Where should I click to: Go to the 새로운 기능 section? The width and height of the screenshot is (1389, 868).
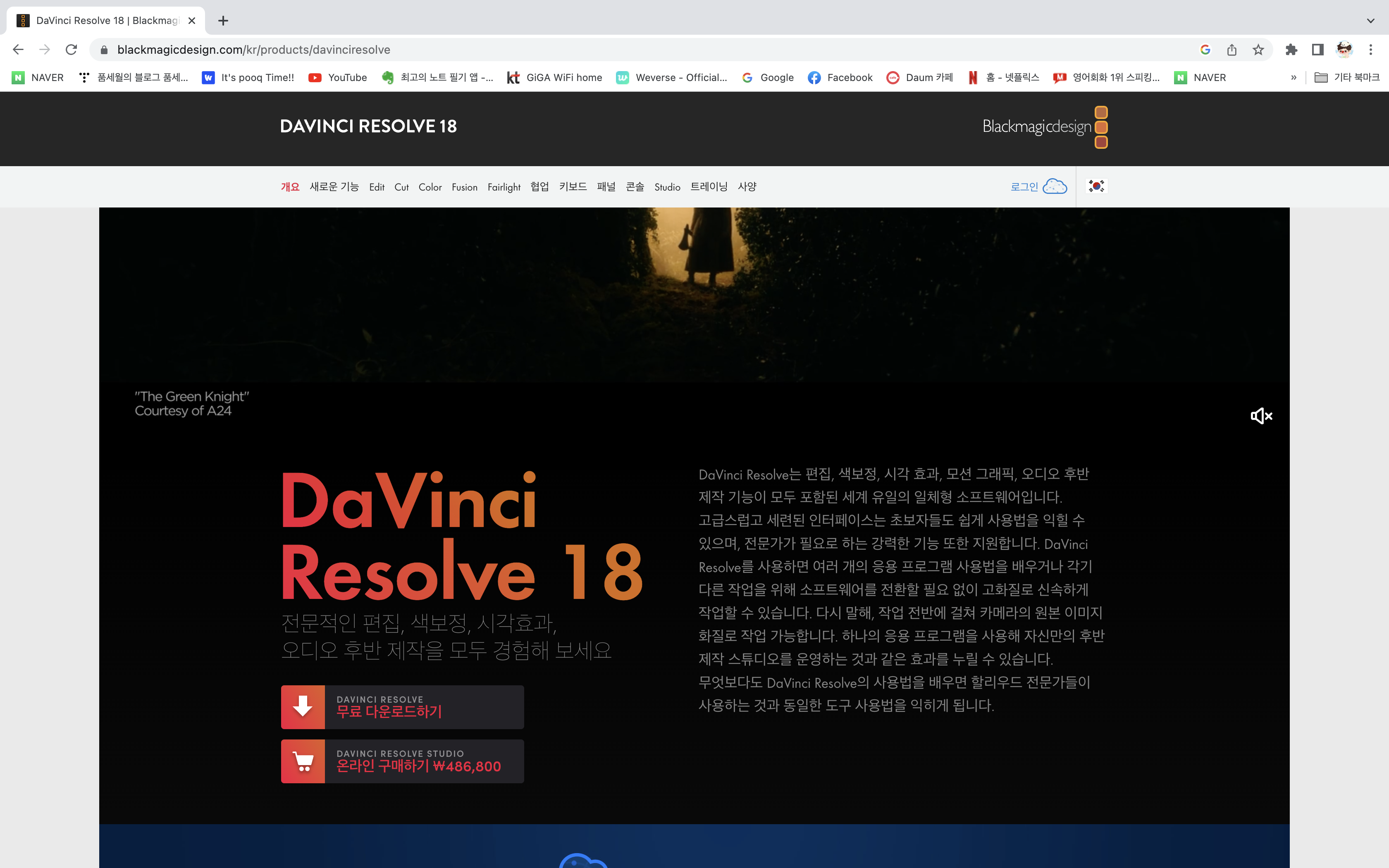coord(334,187)
